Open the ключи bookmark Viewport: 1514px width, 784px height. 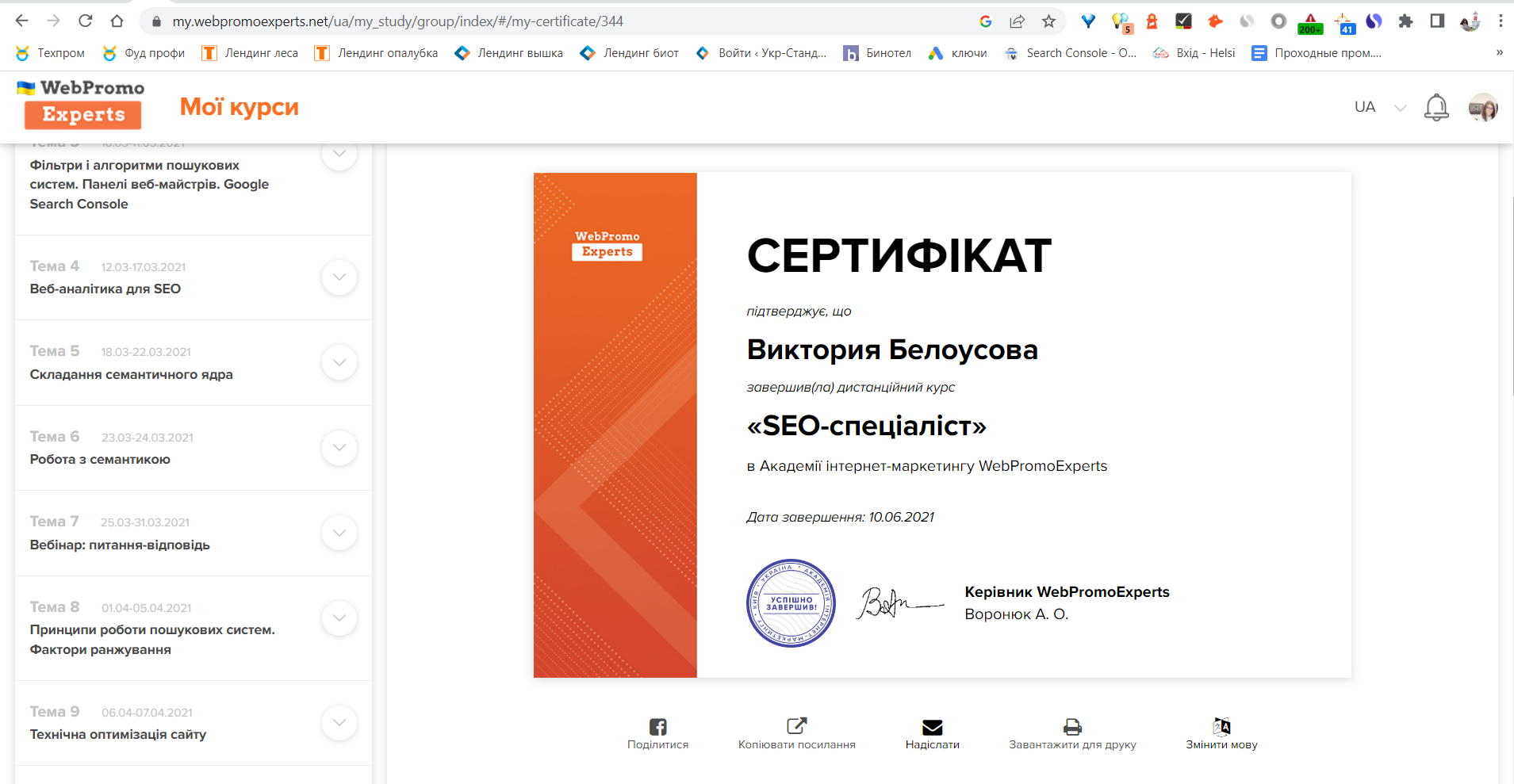958,53
